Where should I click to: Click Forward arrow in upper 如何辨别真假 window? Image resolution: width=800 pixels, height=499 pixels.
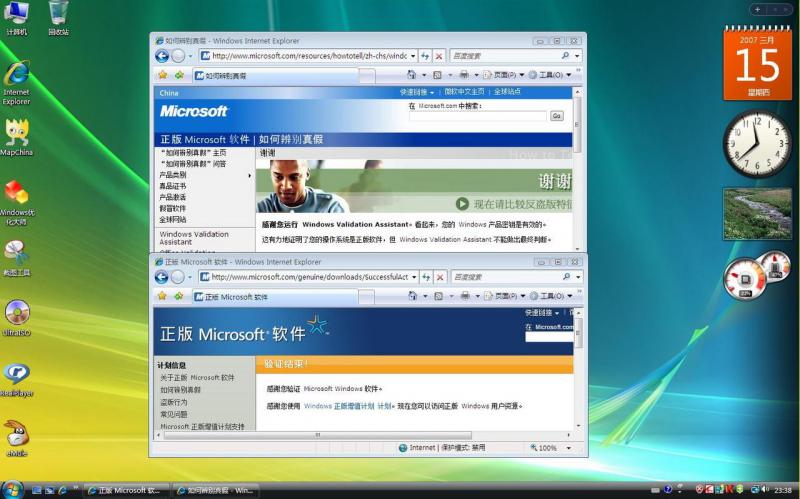click(178, 56)
